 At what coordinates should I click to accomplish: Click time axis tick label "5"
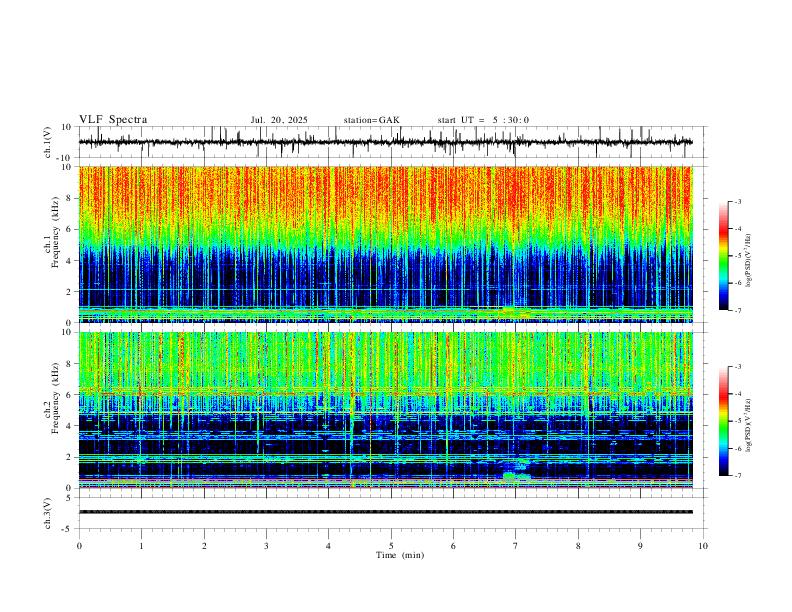[x=391, y=546]
